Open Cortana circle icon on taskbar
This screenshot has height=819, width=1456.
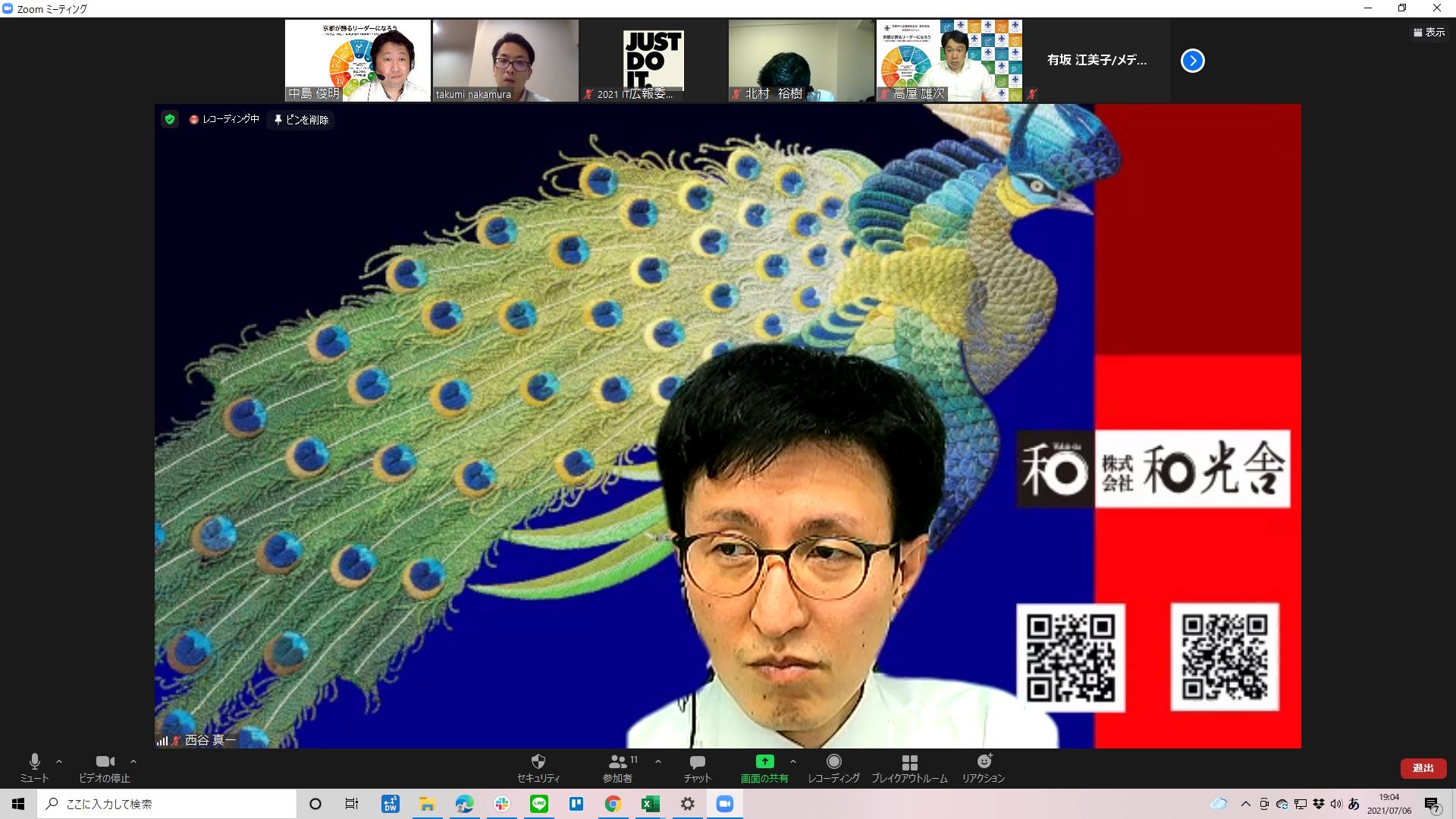[315, 804]
